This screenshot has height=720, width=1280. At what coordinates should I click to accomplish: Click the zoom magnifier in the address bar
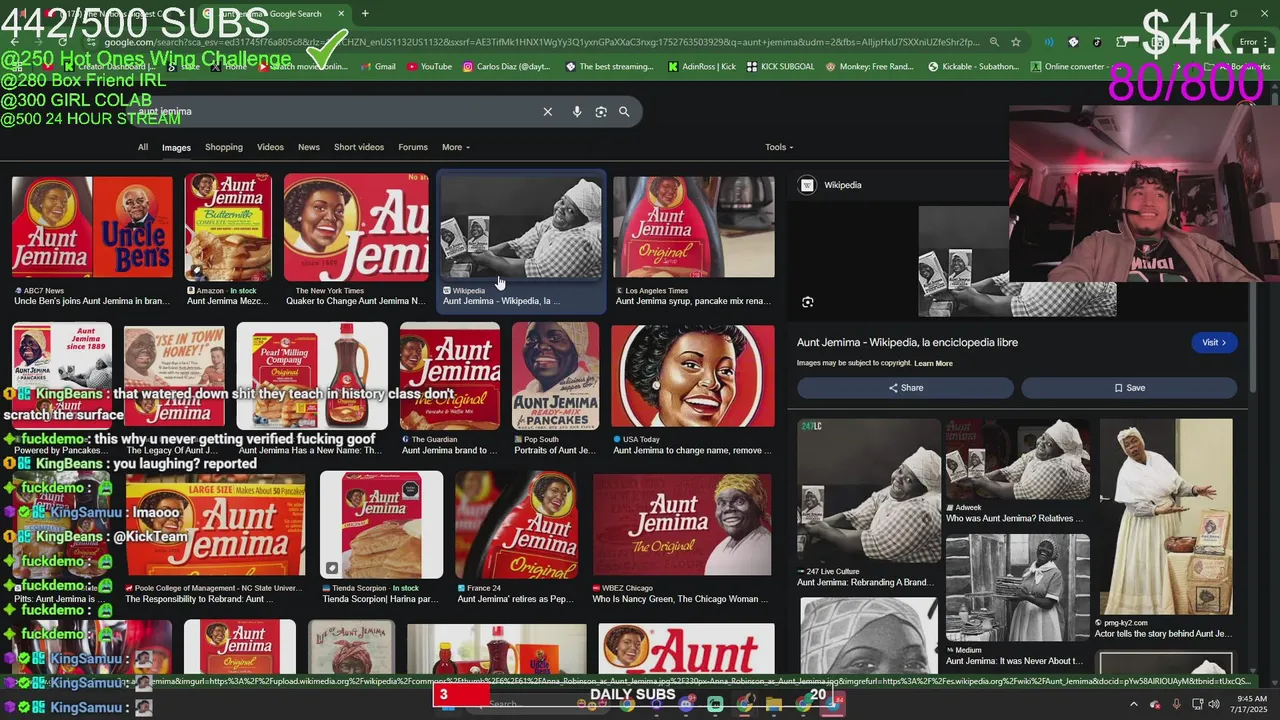point(994,42)
